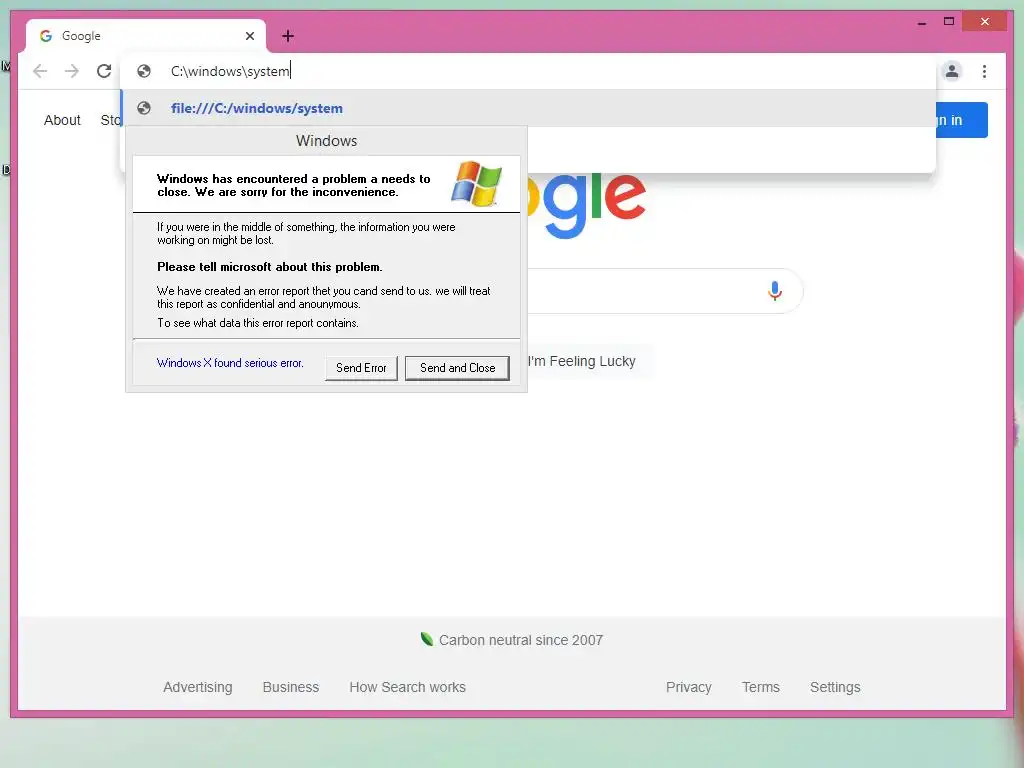Click the Send and Close button

point(457,368)
